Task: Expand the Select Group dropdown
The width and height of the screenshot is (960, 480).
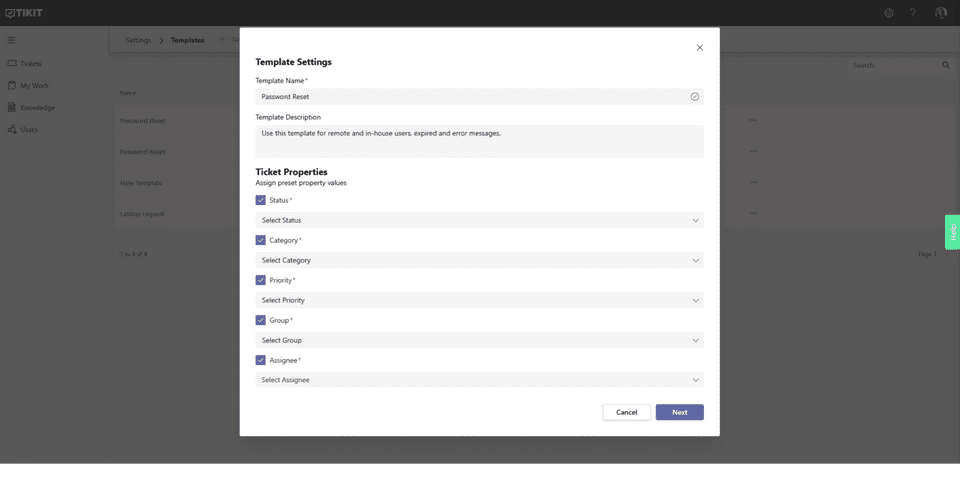Action: 479,340
